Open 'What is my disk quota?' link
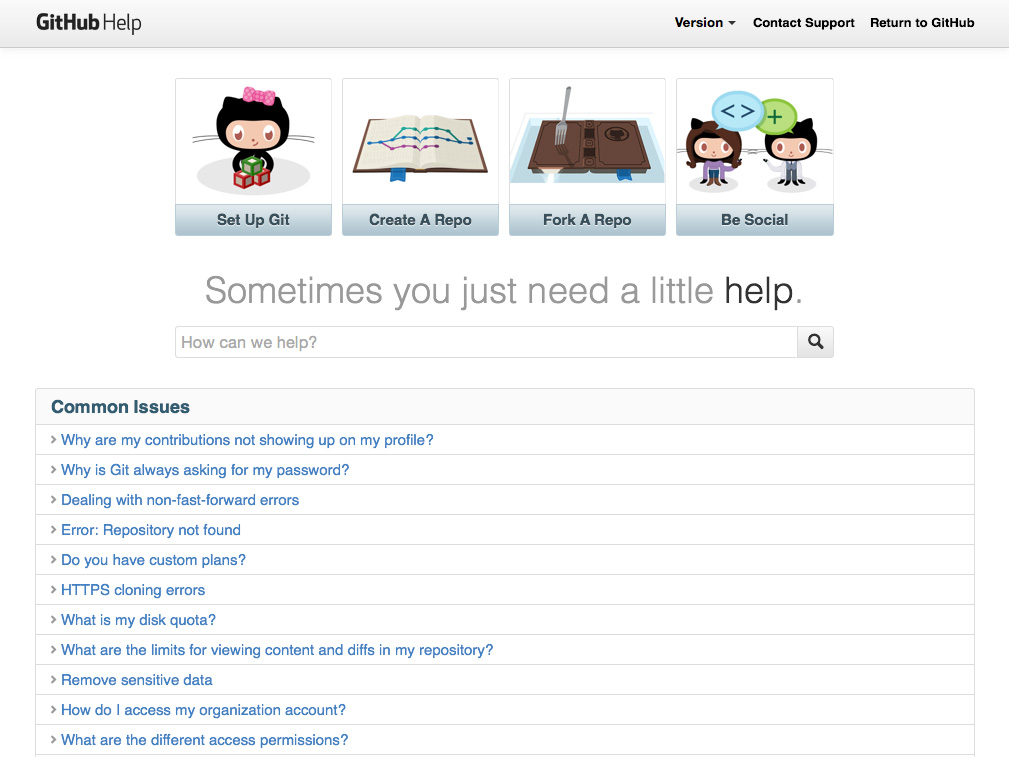 [138, 620]
